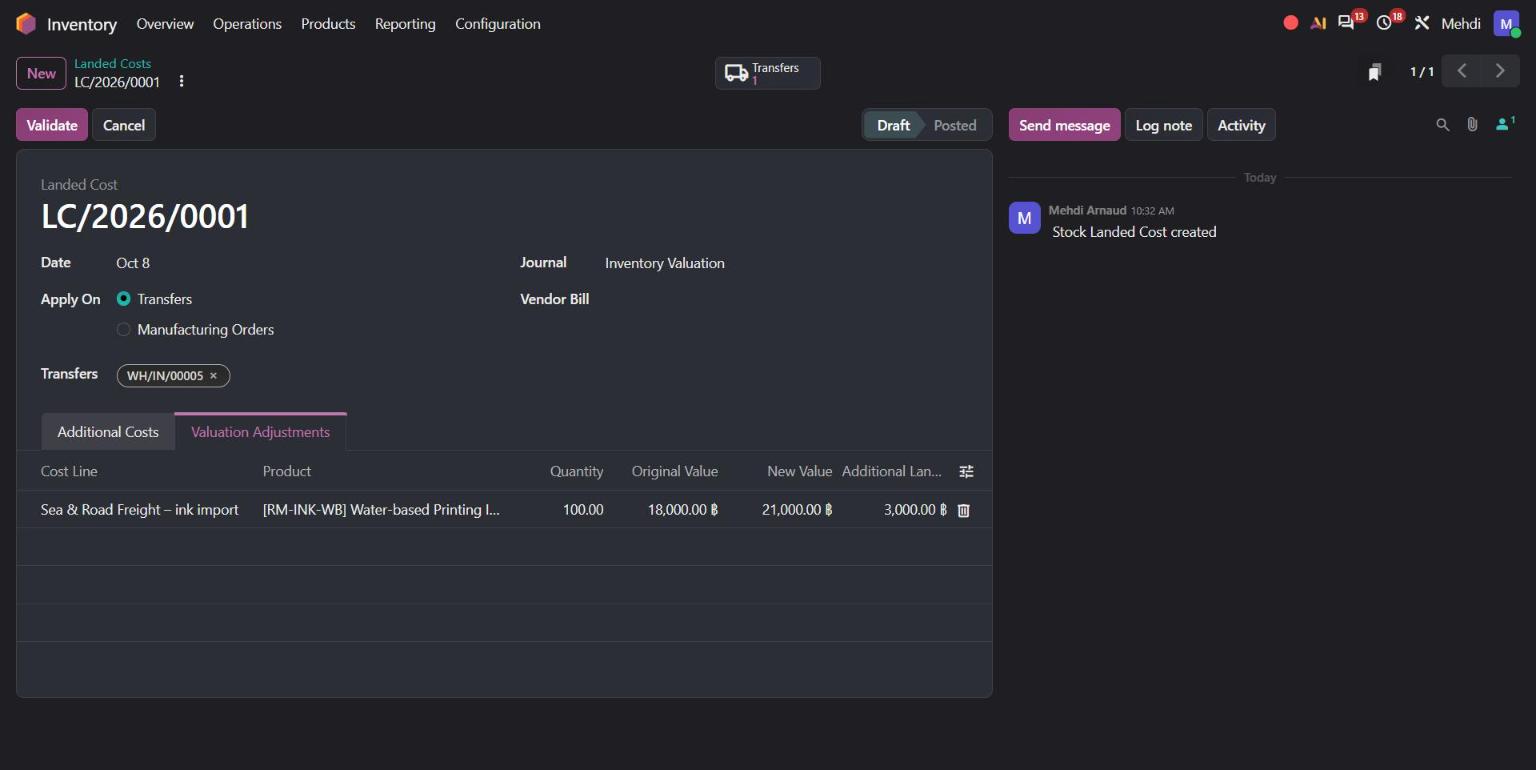Viewport: 1536px width, 770px height.
Task: Open the Vendor Bill field
Action: coord(786,299)
